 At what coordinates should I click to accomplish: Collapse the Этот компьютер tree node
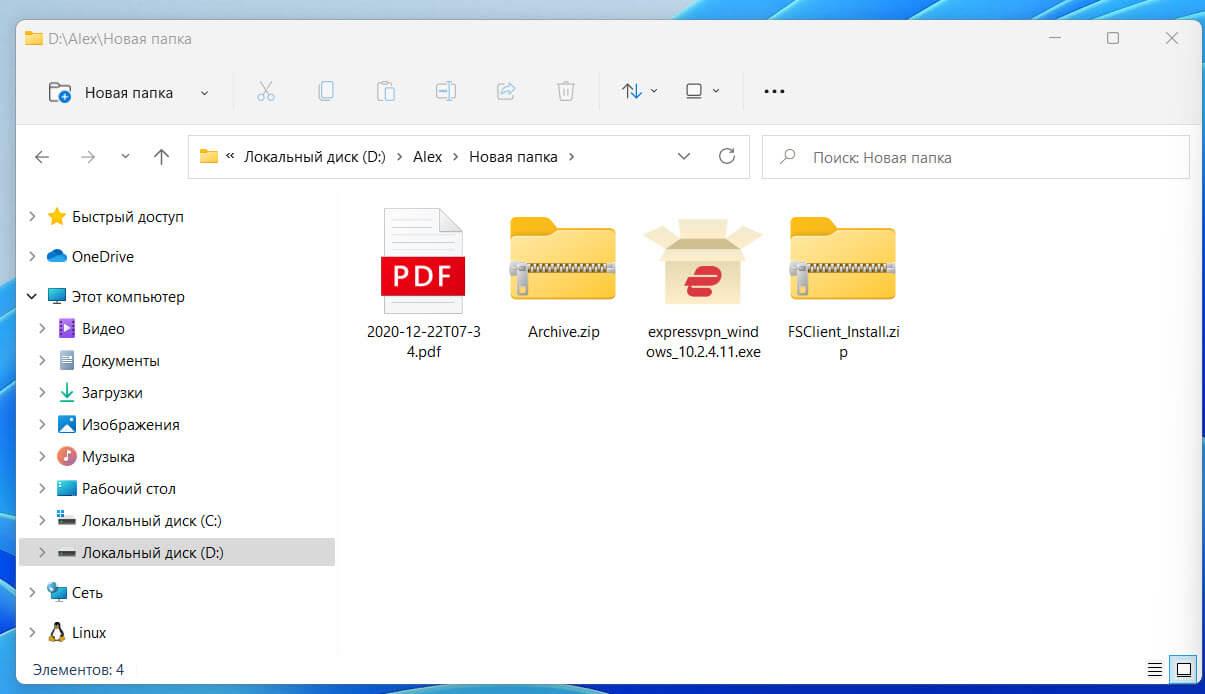pos(32,297)
